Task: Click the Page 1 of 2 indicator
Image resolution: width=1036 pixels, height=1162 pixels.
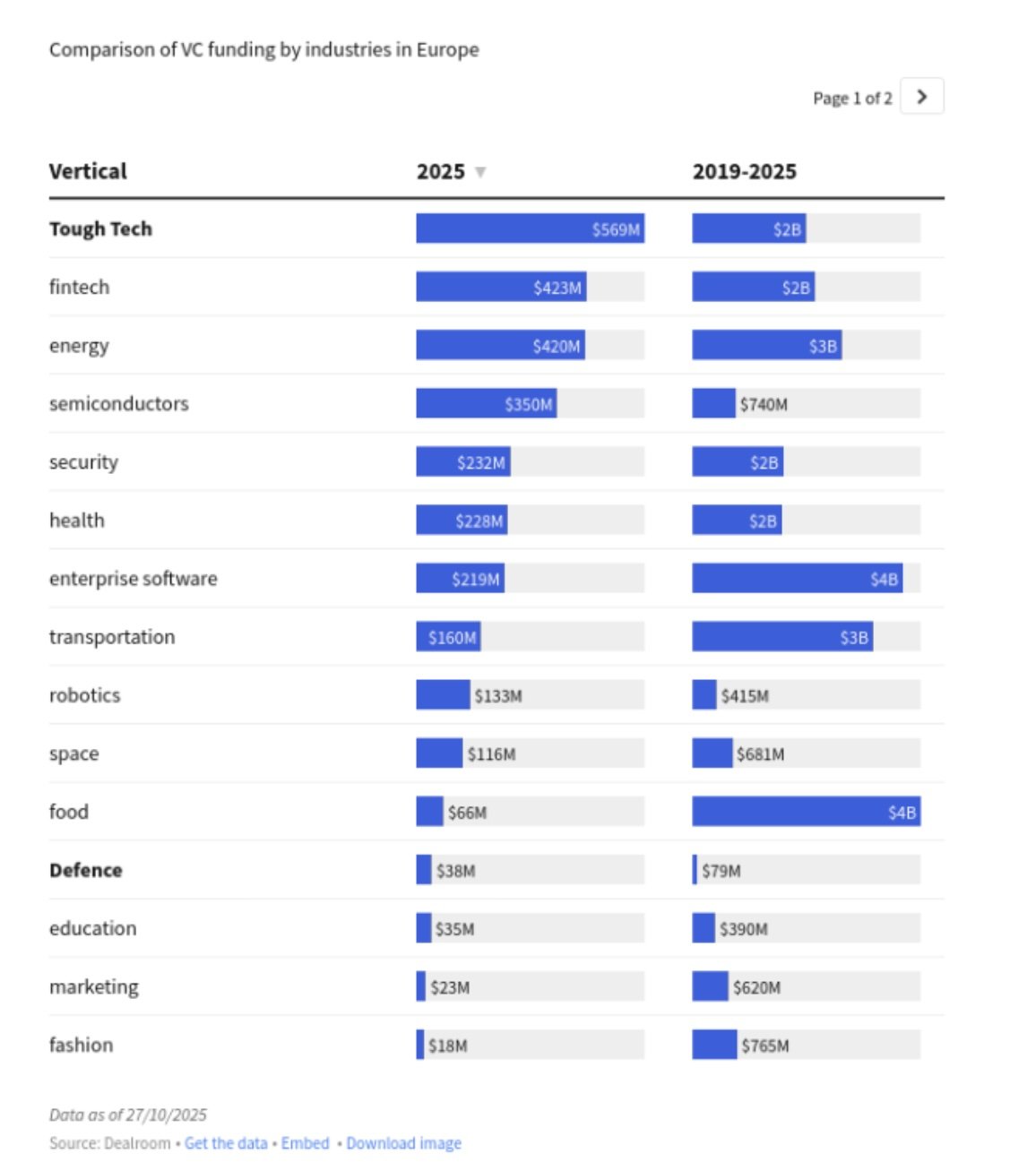Action: tap(851, 99)
